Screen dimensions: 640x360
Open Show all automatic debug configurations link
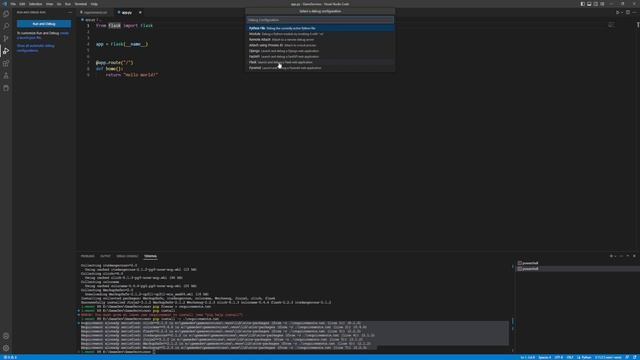(x=36, y=48)
